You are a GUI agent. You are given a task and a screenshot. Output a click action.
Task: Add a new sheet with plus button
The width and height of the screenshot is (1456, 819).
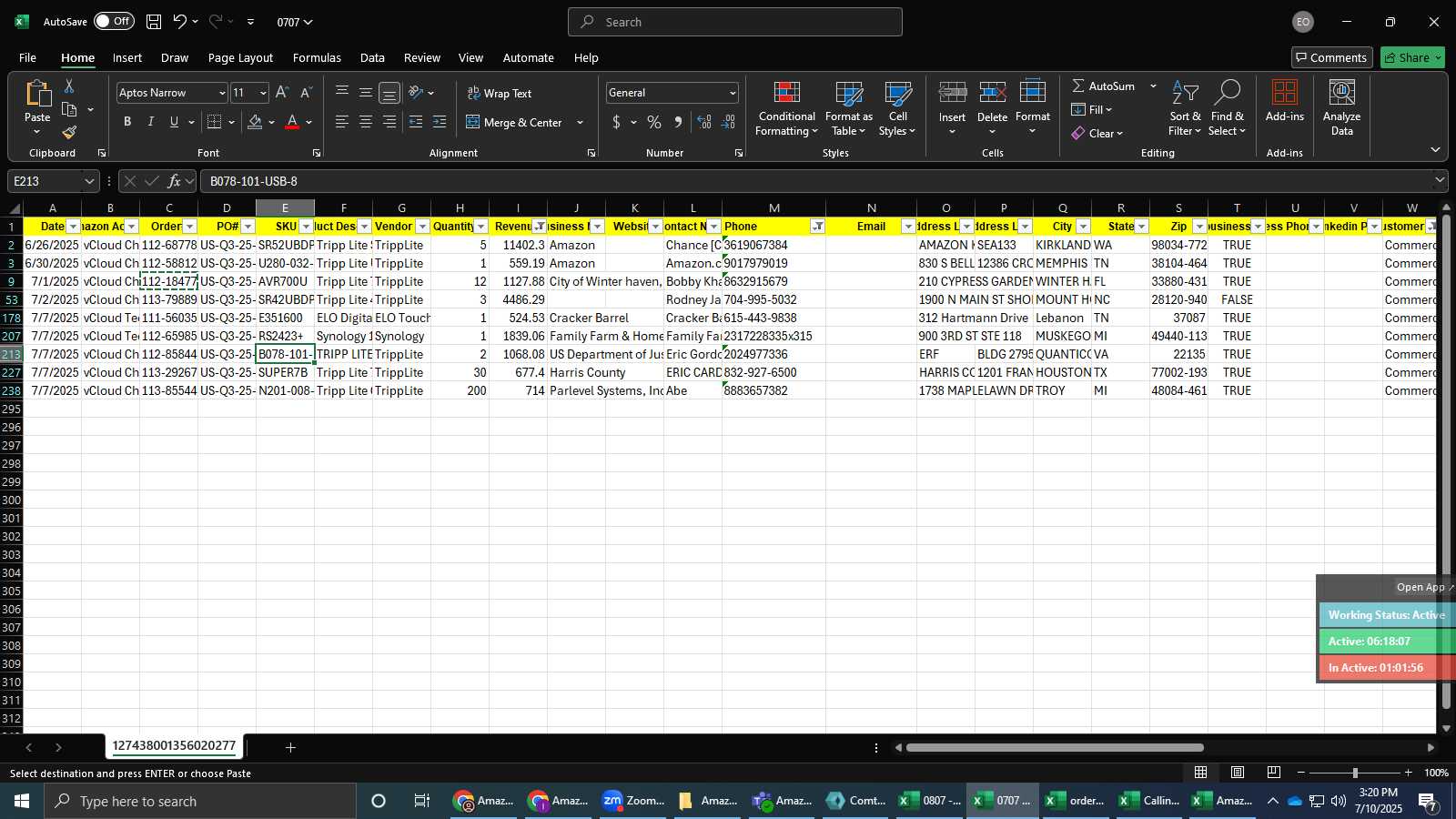[x=290, y=747]
